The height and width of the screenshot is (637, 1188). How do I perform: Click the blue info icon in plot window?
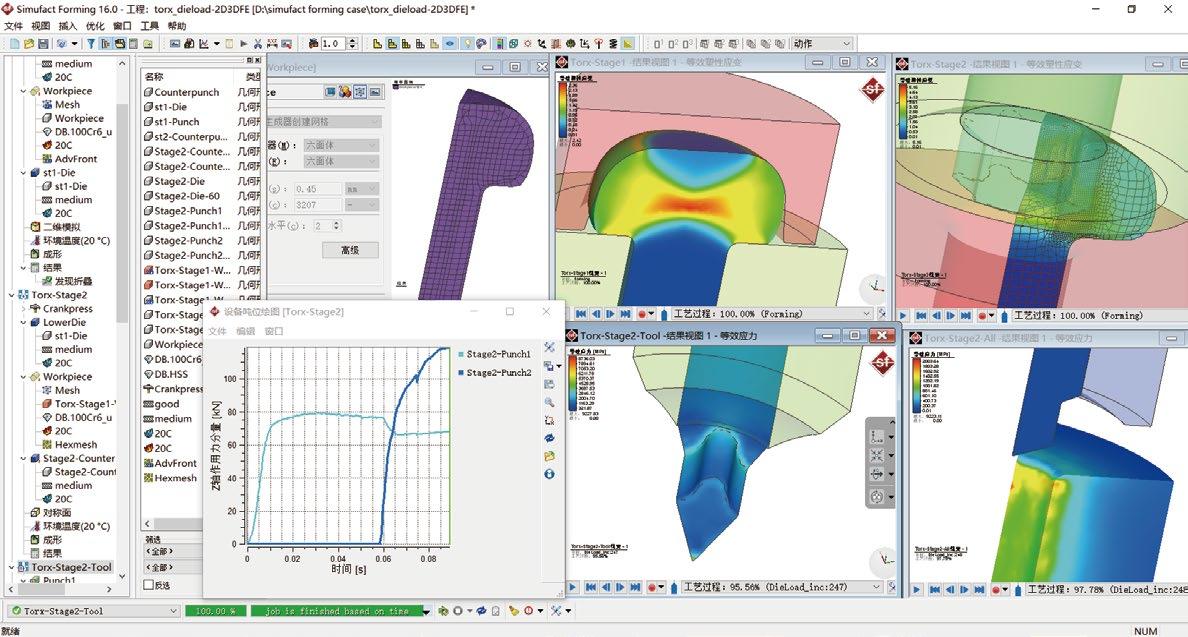click(549, 473)
